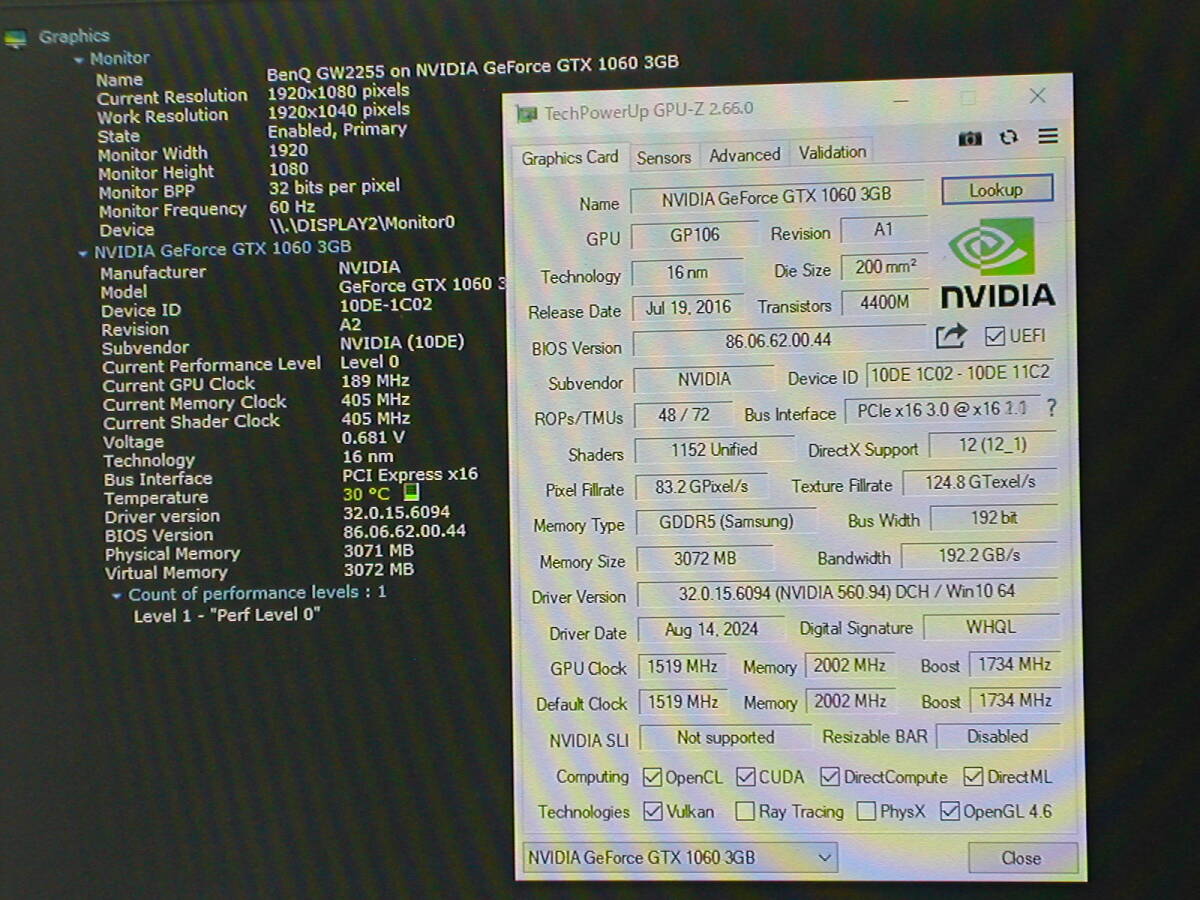1200x900 pixels.
Task: Switch to the Advanced tab
Action: (x=745, y=155)
